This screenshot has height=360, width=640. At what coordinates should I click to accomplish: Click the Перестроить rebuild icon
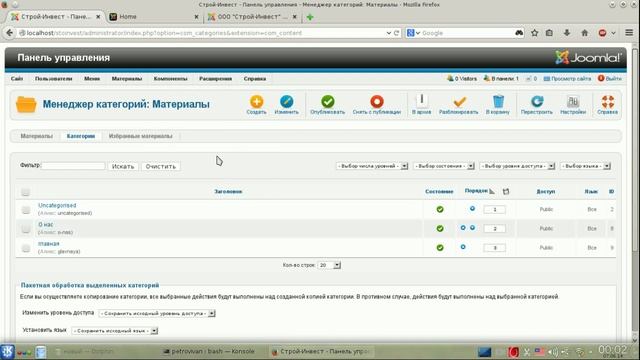click(x=537, y=102)
